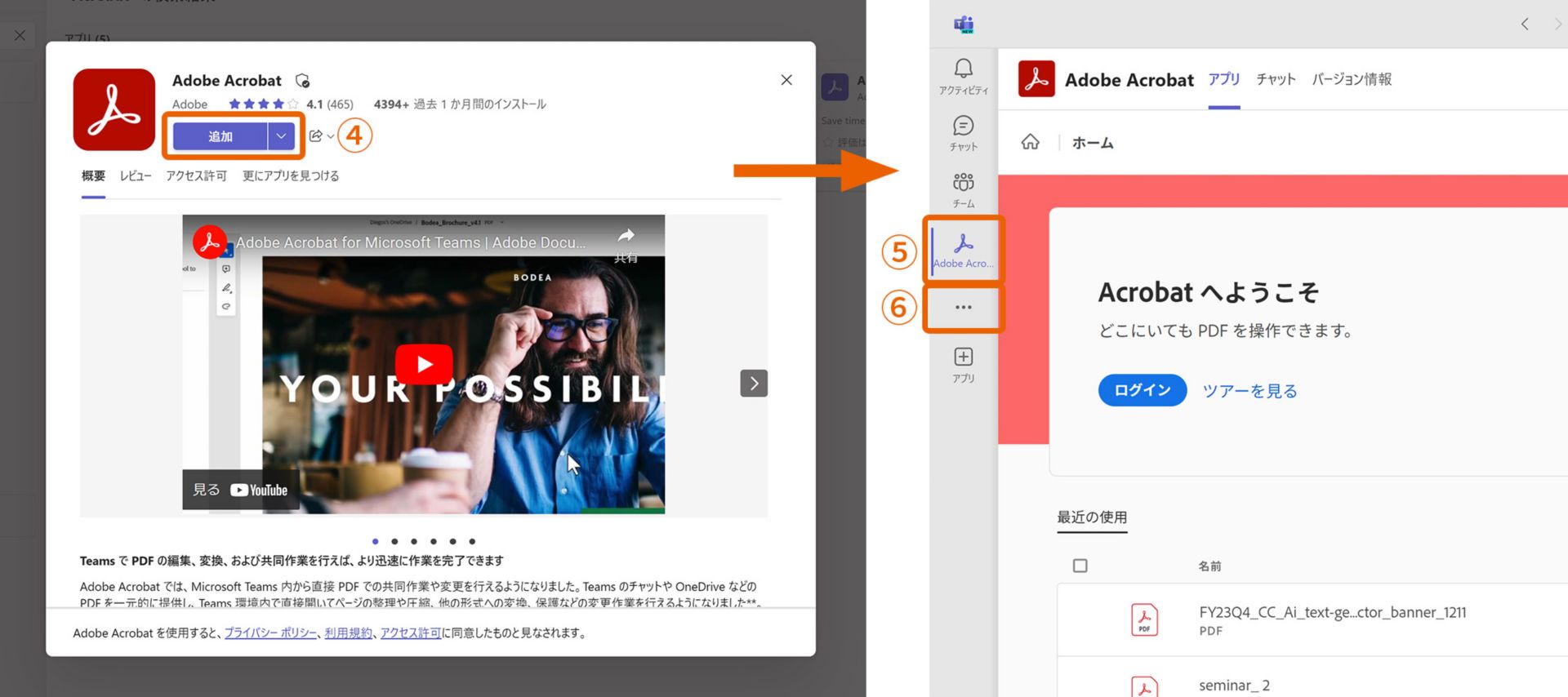
Task: Switch to the チャット tab in Adobe Acrobat header
Action: click(1276, 79)
